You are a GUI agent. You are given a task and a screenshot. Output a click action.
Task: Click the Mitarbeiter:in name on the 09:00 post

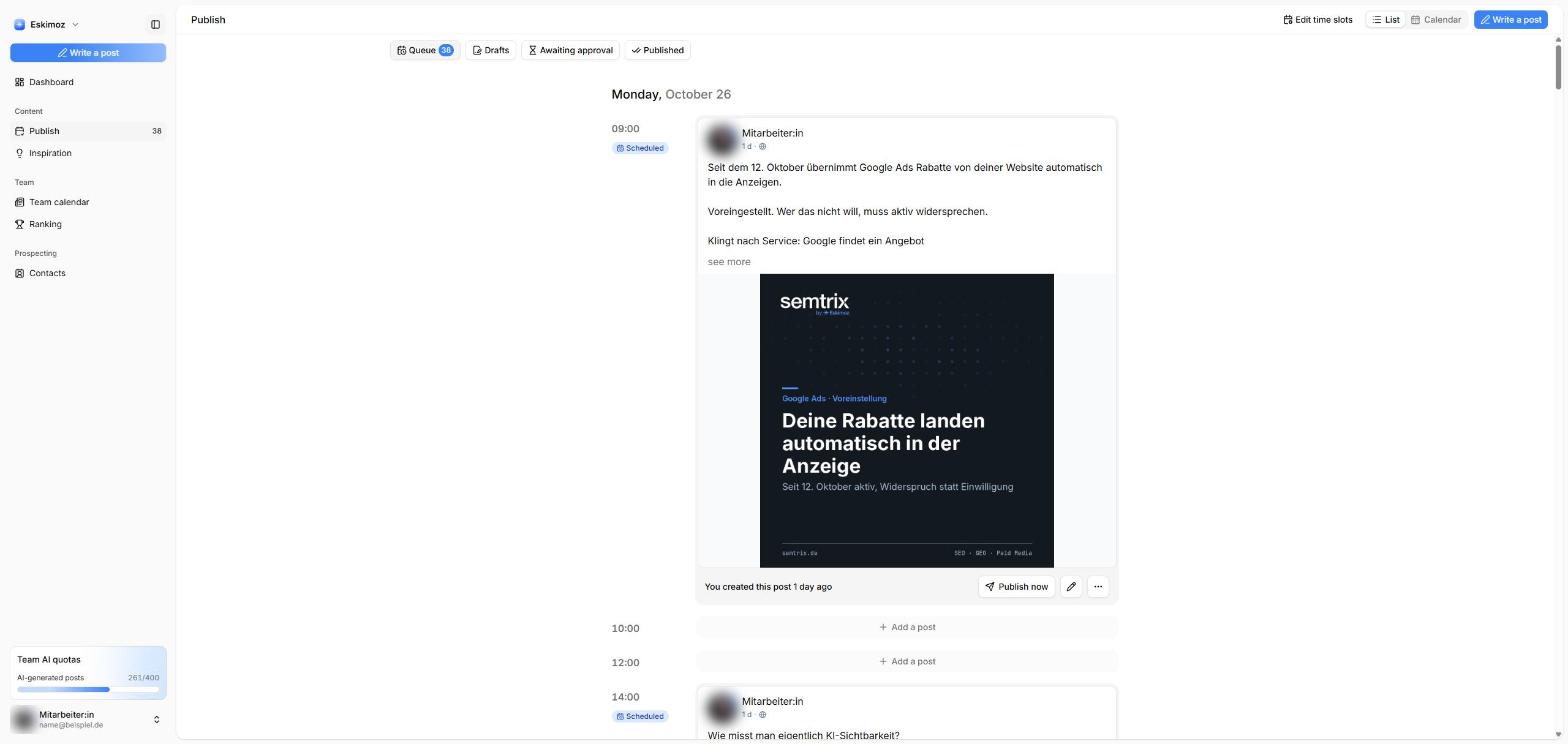click(x=772, y=133)
